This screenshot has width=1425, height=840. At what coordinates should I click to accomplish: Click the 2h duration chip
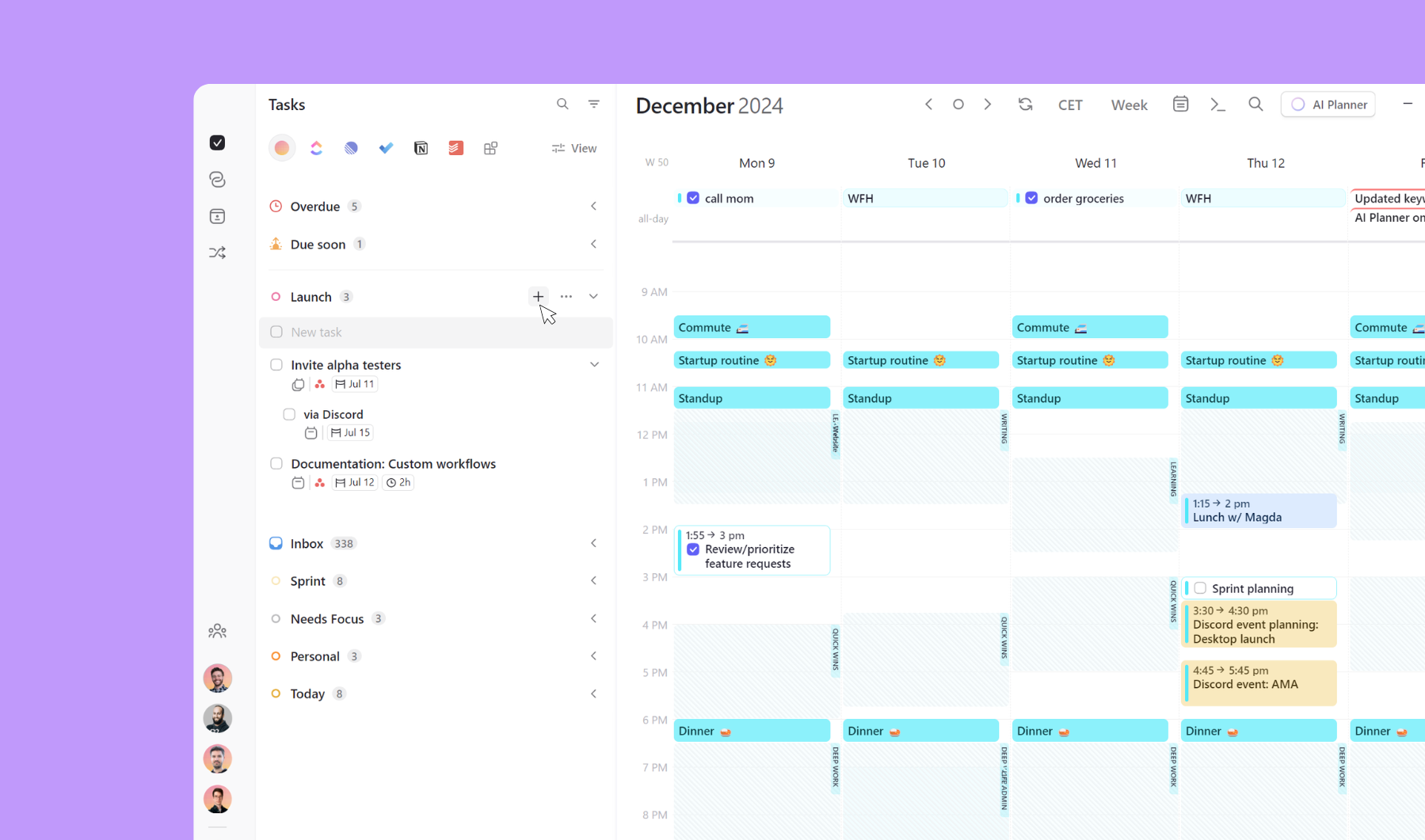click(398, 482)
